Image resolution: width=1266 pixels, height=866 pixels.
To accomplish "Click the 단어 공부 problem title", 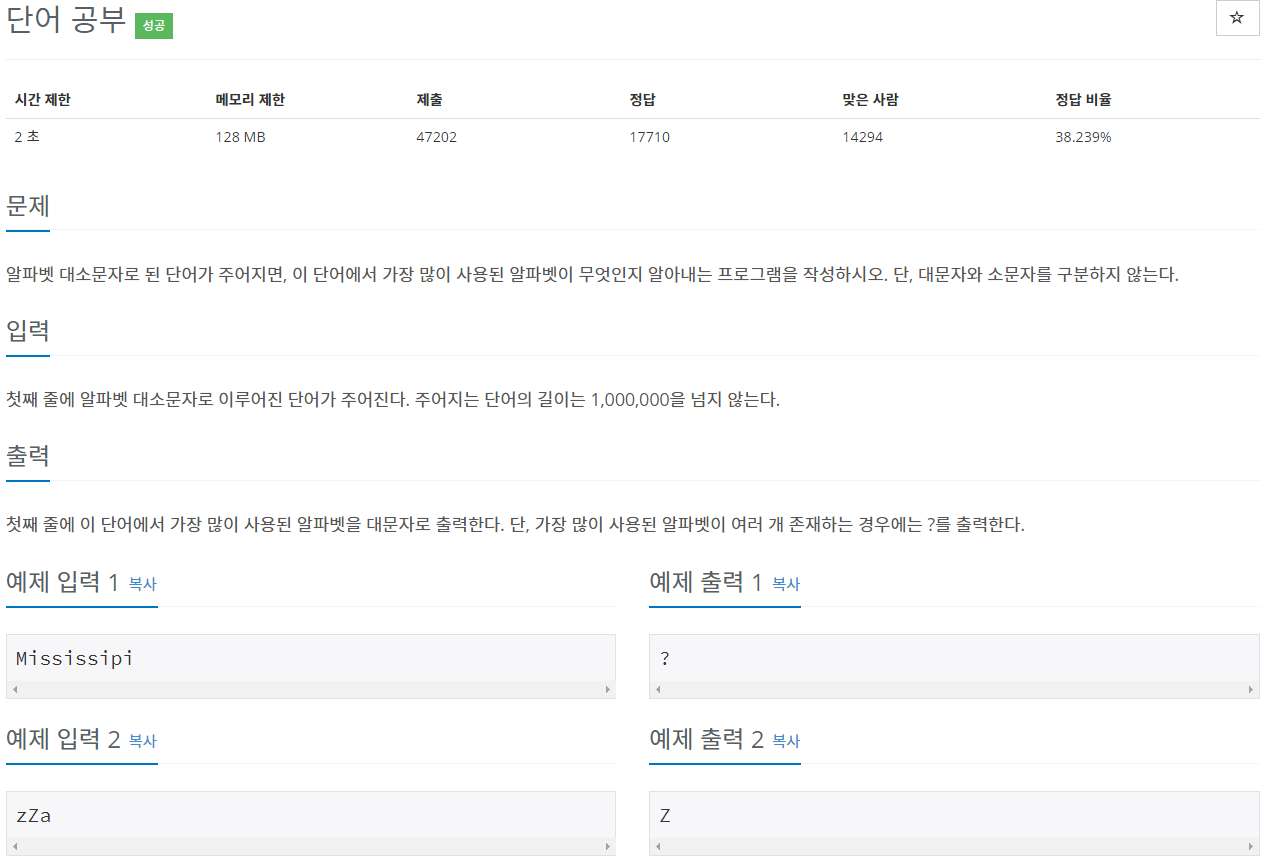I will [x=66, y=22].
